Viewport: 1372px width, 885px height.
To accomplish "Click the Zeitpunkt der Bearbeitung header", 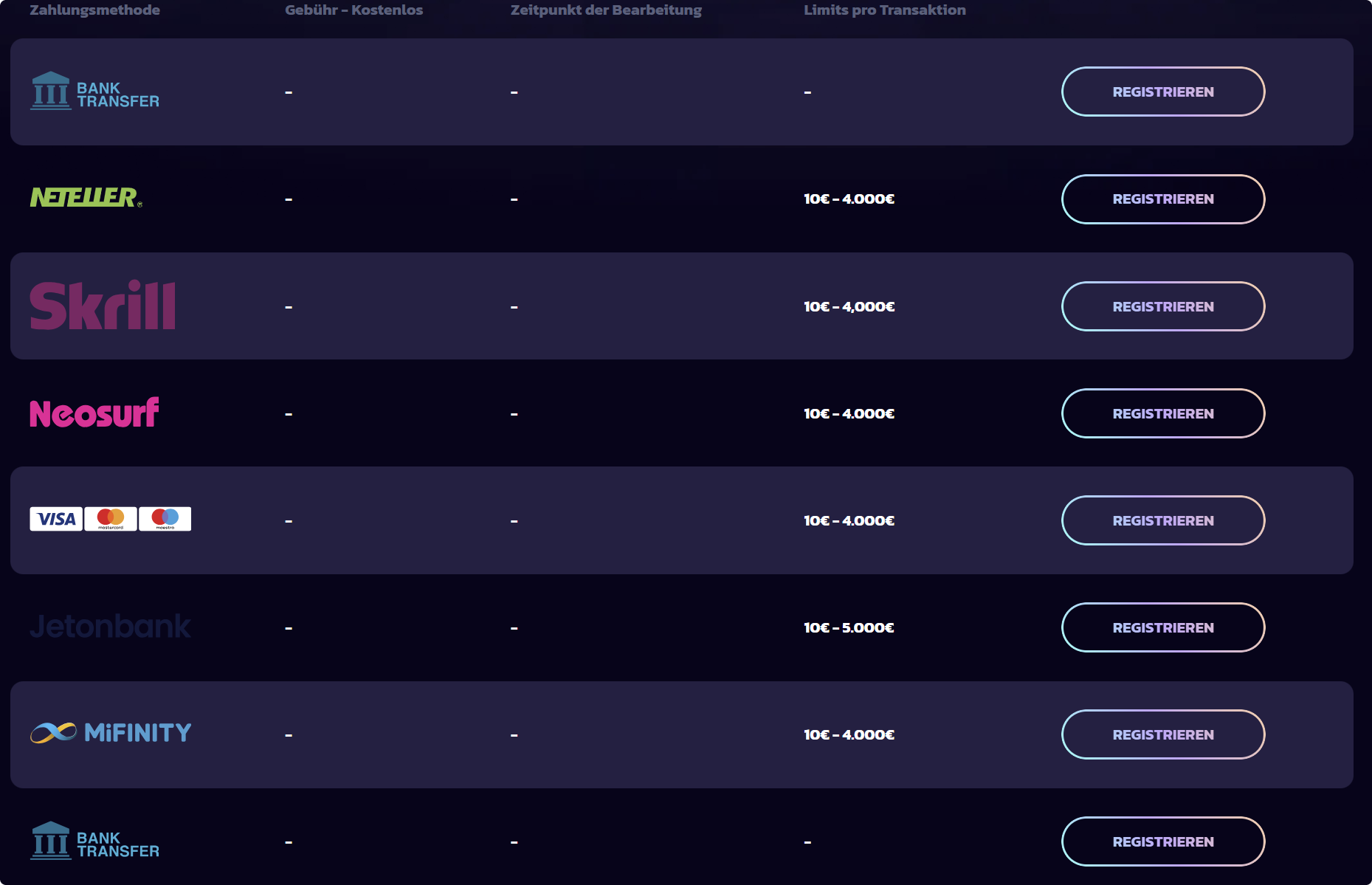I will pyautogui.click(x=606, y=10).
